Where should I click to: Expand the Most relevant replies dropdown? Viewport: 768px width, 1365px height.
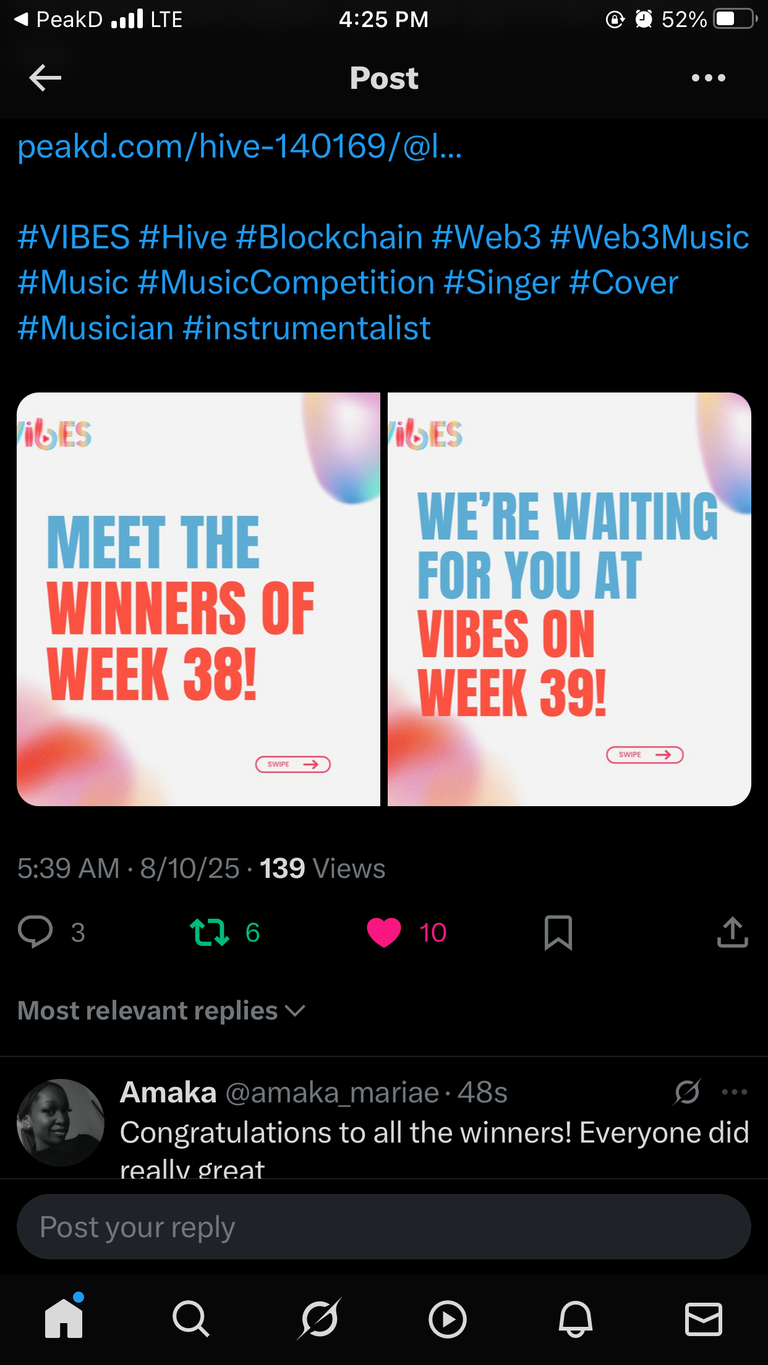click(x=161, y=1011)
